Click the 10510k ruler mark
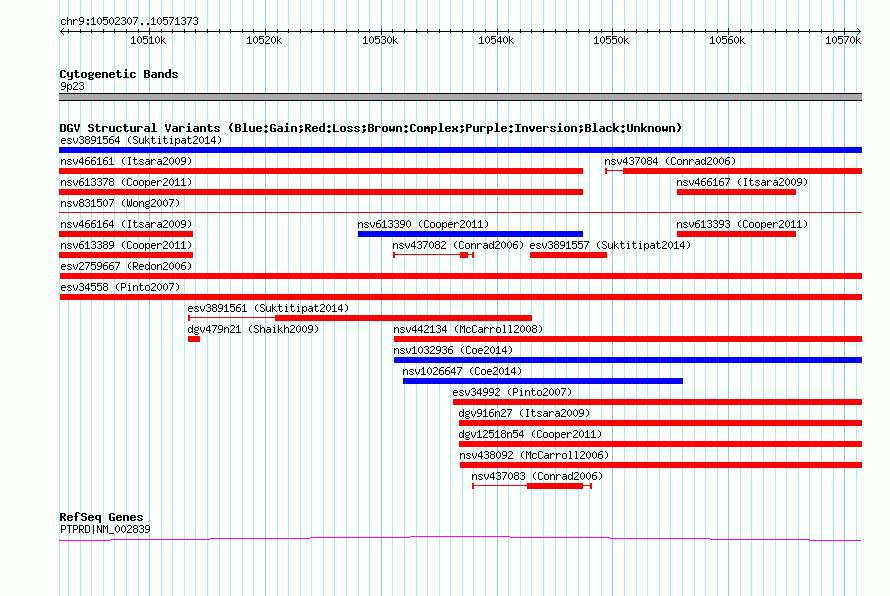Image resolution: width=890 pixels, height=596 pixels. coord(148,40)
